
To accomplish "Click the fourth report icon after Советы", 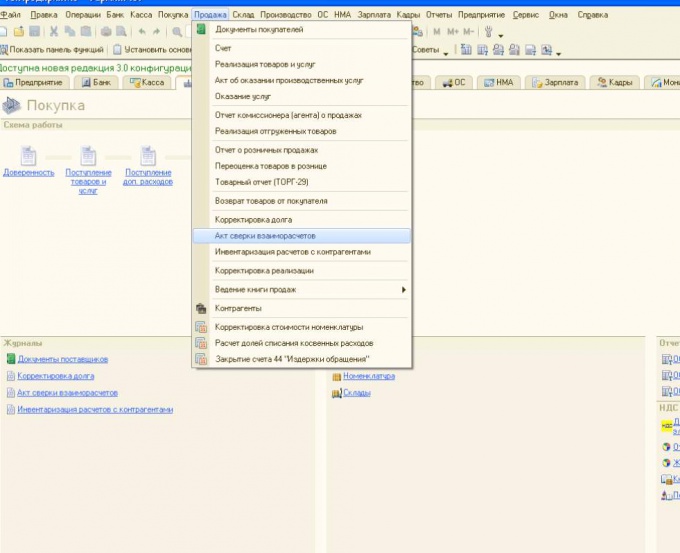I will tap(514, 50).
